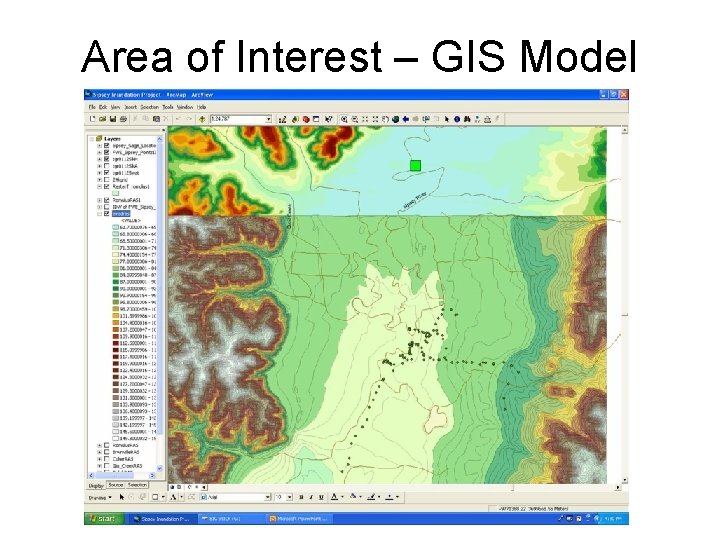This screenshot has width=720, height=540.
Task: Switch to the Display tab
Action: (96, 485)
